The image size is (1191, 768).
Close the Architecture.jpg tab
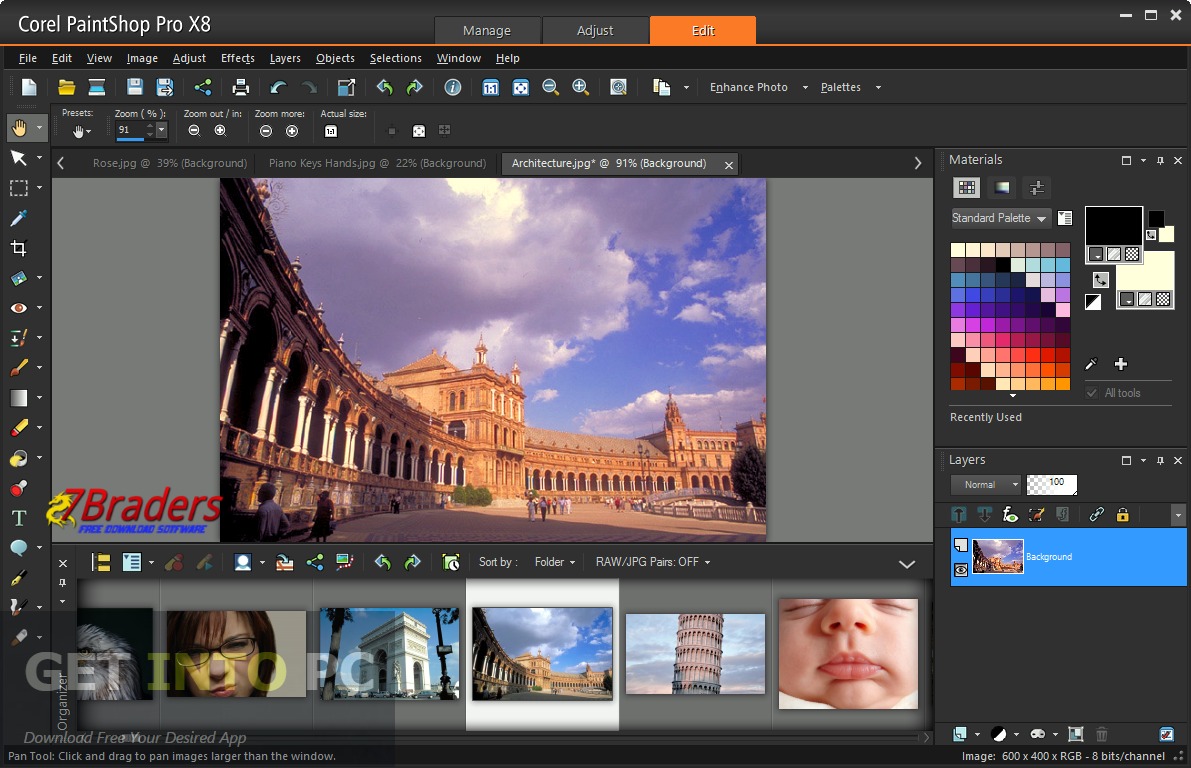pyautogui.click(x=728, y=165)
